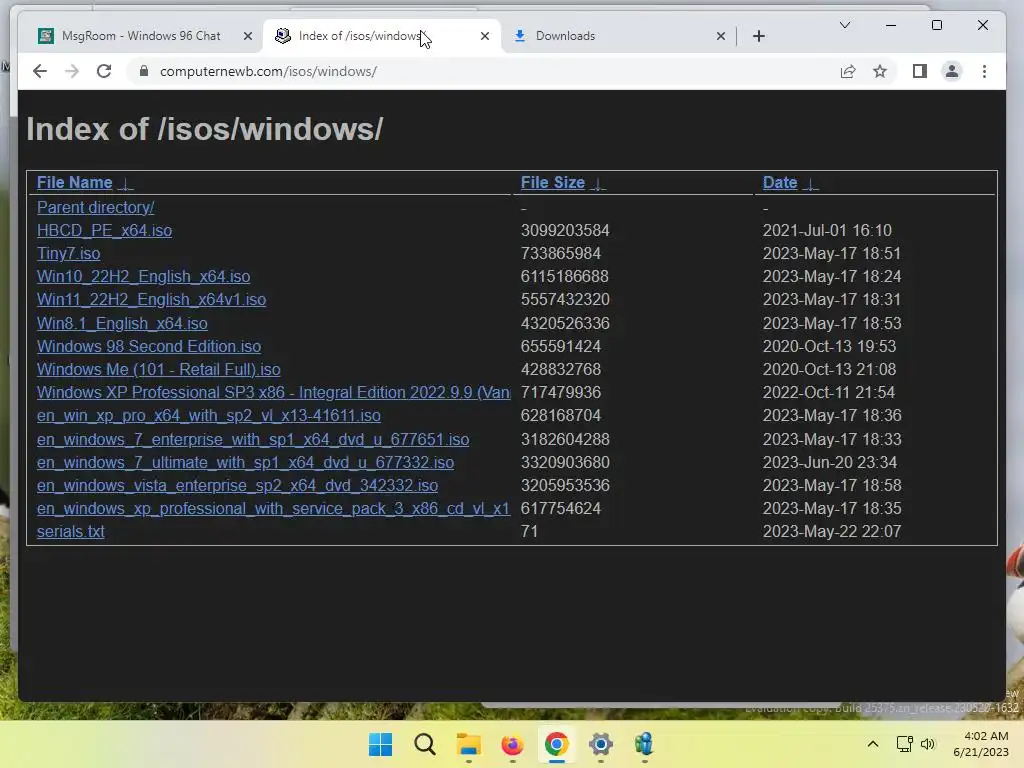The width and height of the screenshot is (1024, 768).
Task: Open the Windows Start menu
Action: pyautogui.click(x=381, y=744)
